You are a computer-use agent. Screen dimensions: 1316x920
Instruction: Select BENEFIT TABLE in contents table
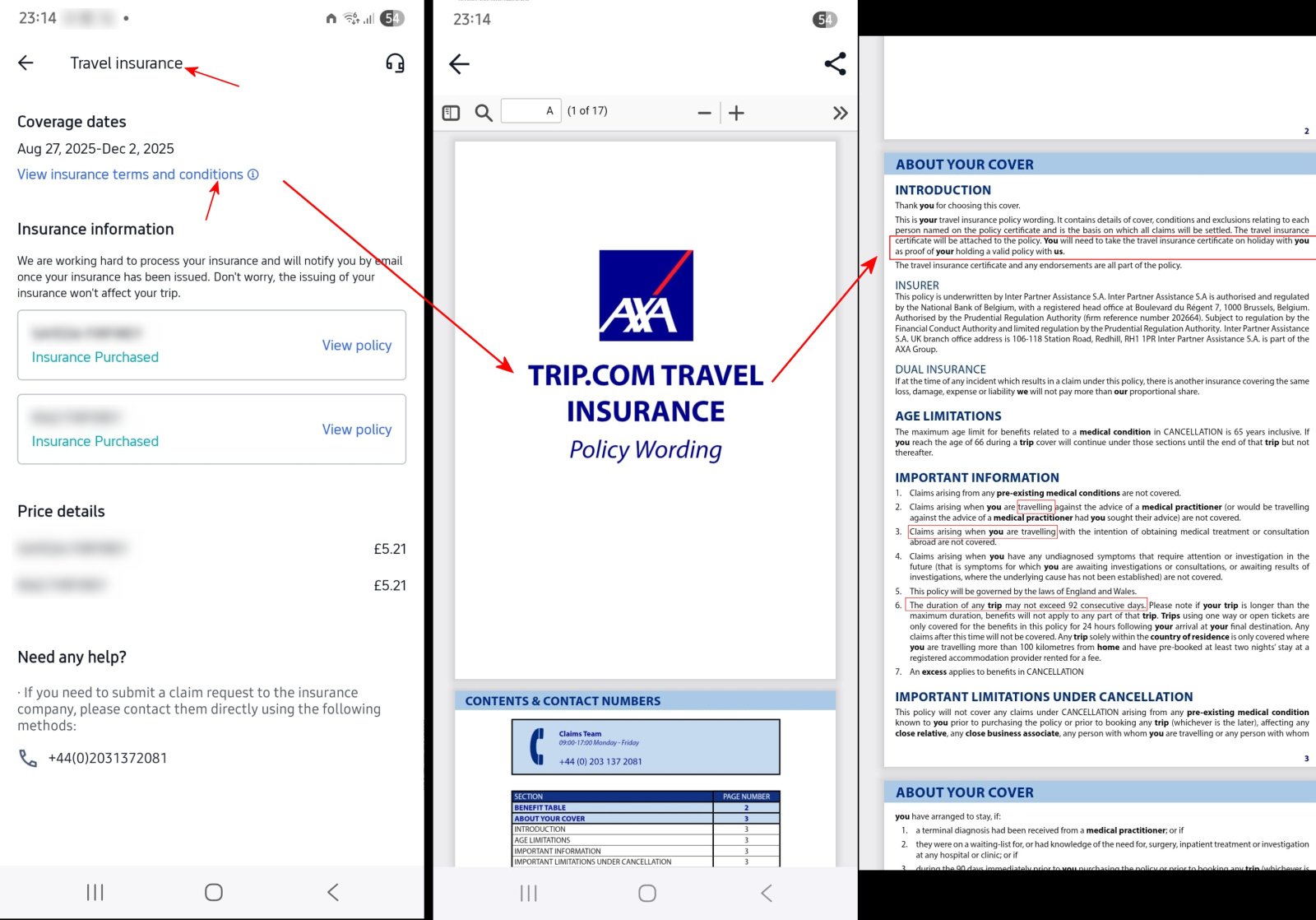click(540, 808)
